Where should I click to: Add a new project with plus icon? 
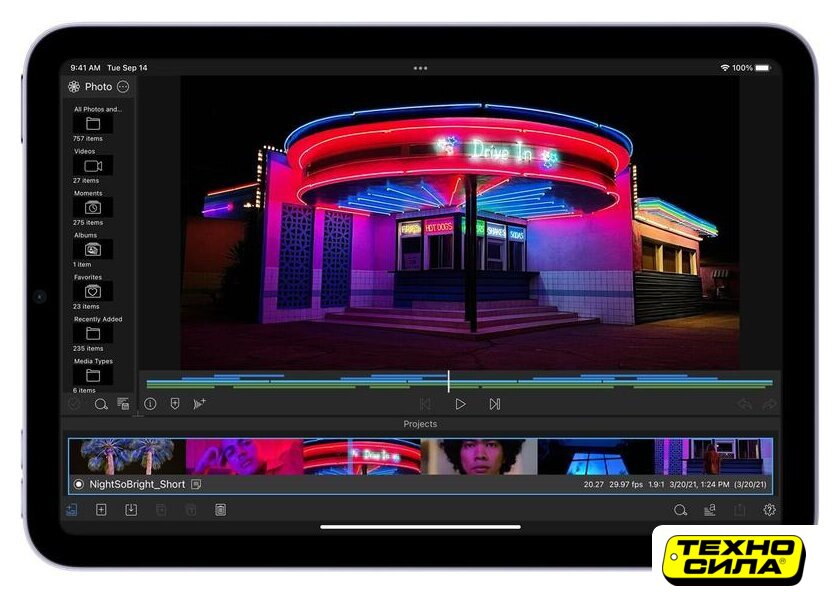coord(101,510)
